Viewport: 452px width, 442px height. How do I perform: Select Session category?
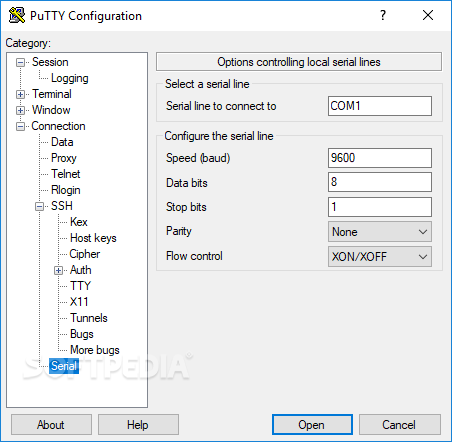pyautogui.click(x=50, y=62)
